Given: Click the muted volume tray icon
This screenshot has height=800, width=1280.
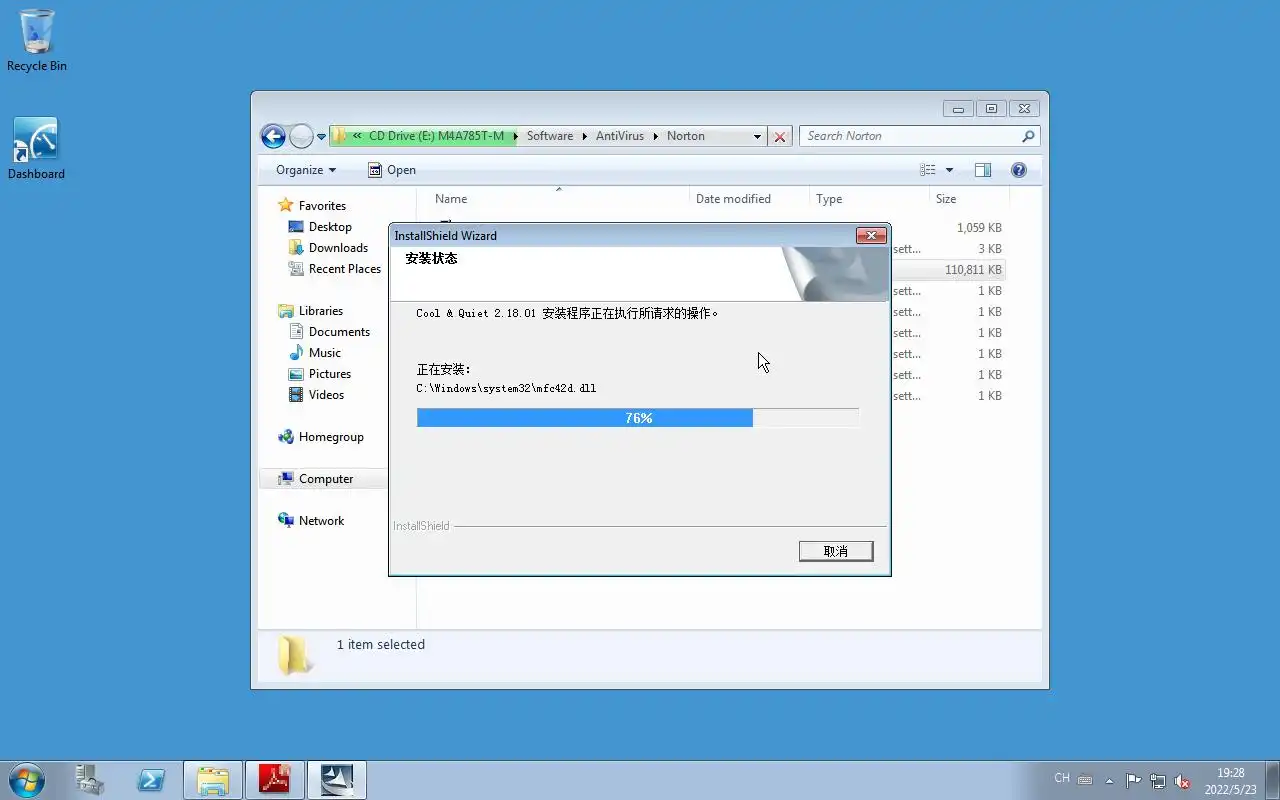Looking at the screenshot, I should tap(1182, 780).
